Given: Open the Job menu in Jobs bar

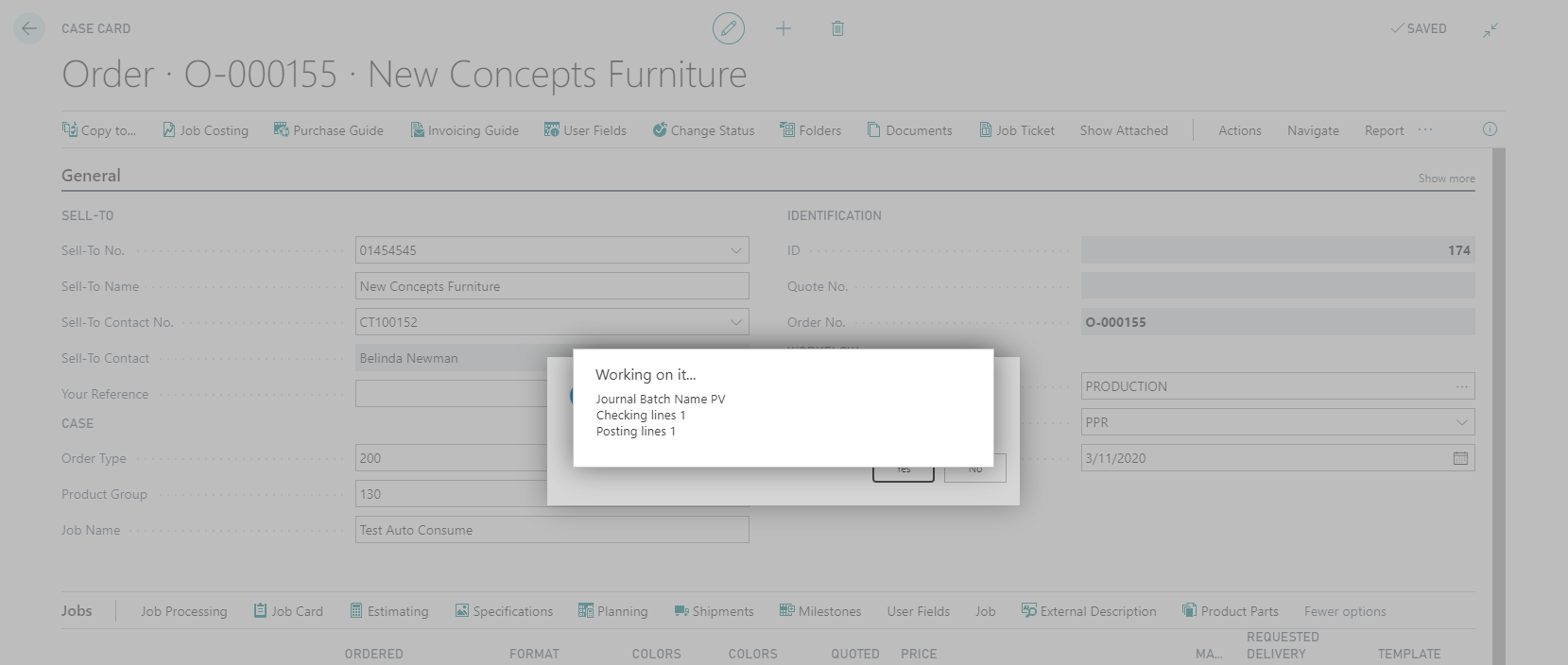Looking at the screenshot, I should pyautogui.click(x=985, y=611).
